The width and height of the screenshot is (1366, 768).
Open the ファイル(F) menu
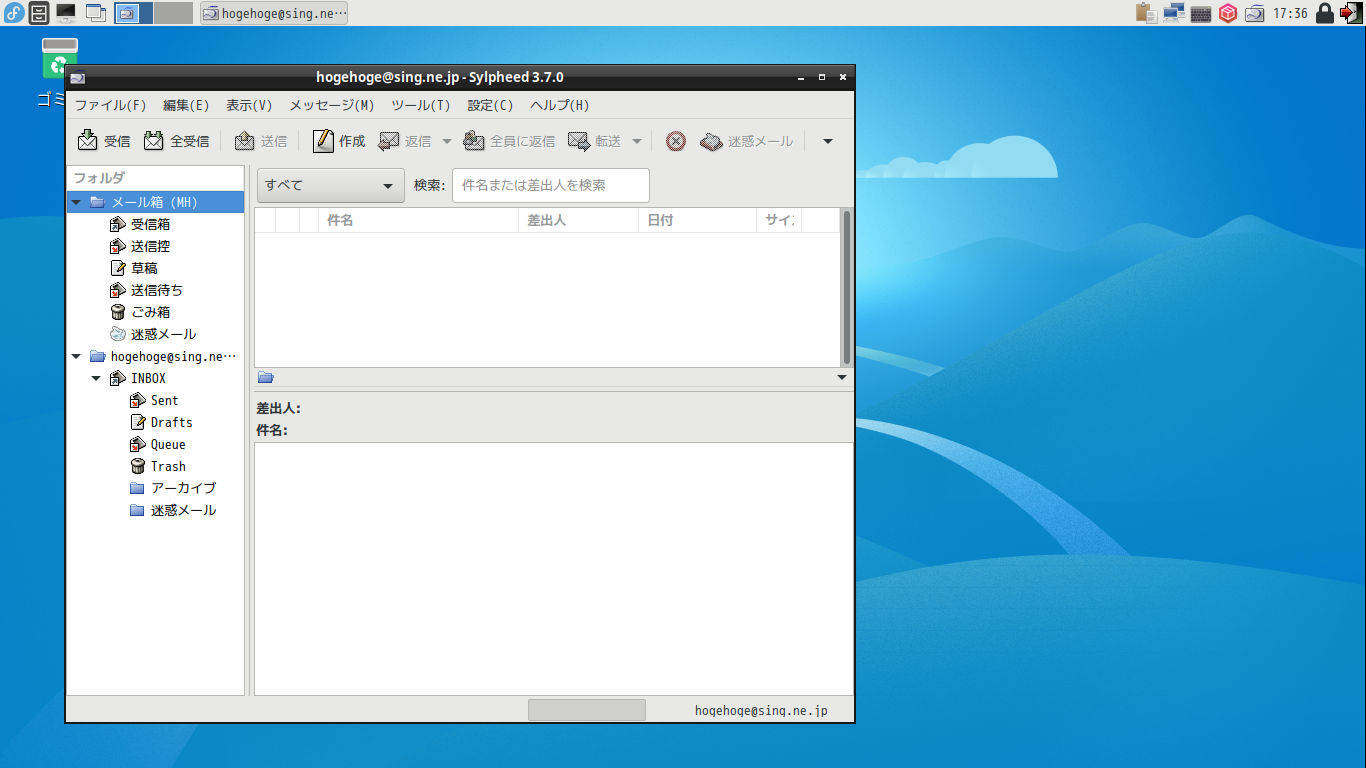coord(111,105)
